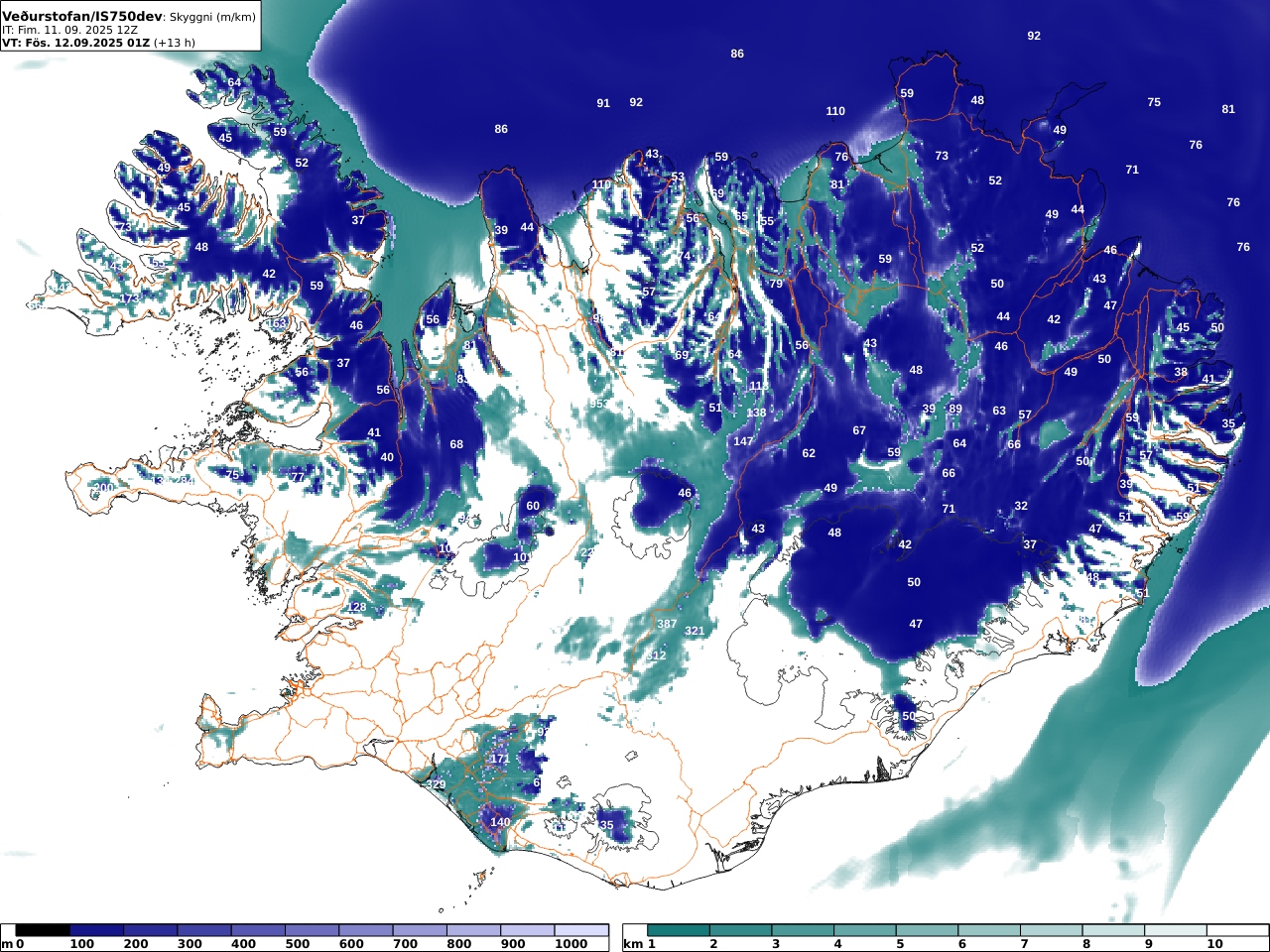Viewport: 1270px width, 952px height.
Task: Click the Veðurstofan/IS750dev map title text
Action: click(x=81, y=17)
